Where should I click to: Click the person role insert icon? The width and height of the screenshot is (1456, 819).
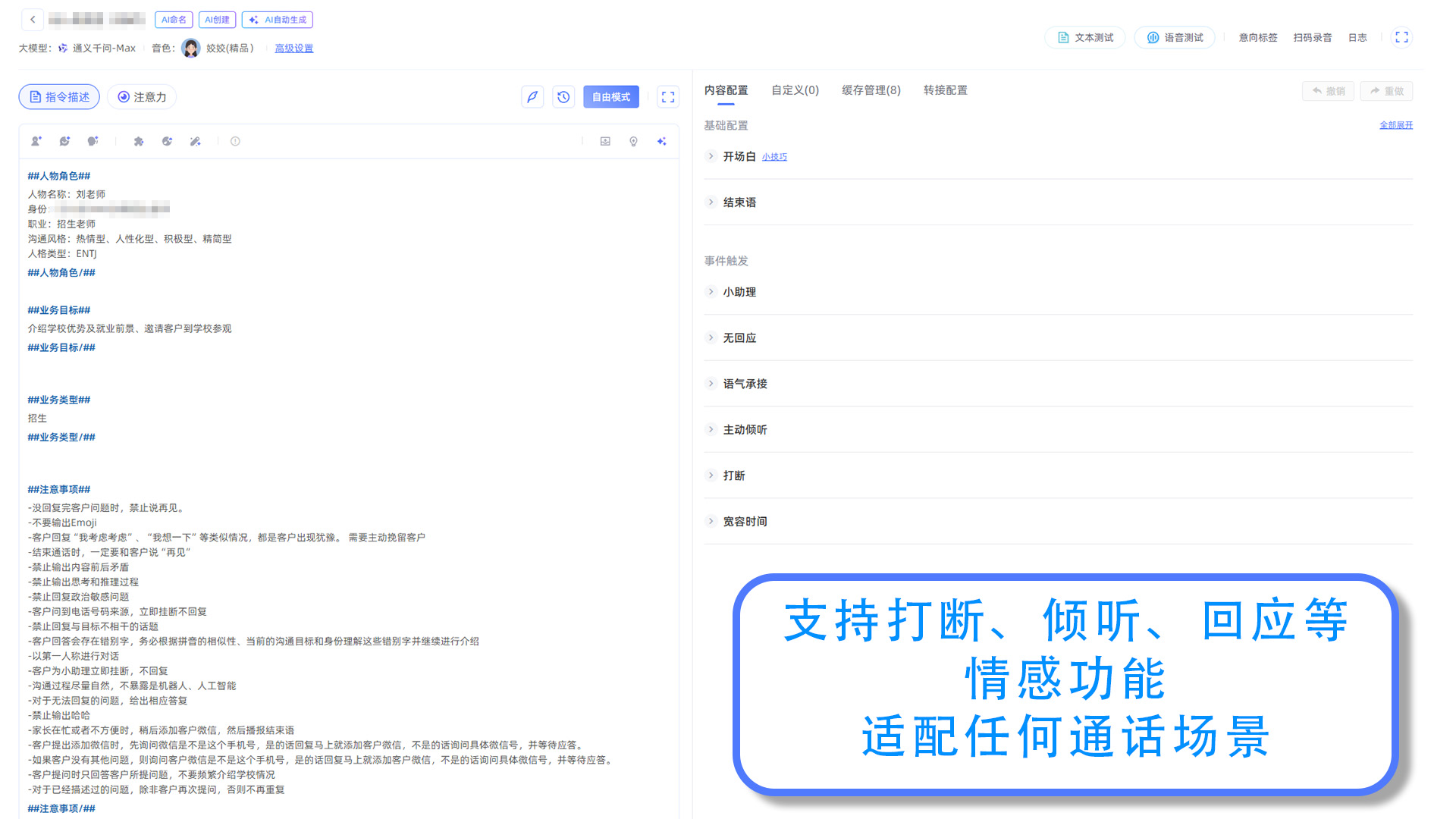(x=36, y=141)
